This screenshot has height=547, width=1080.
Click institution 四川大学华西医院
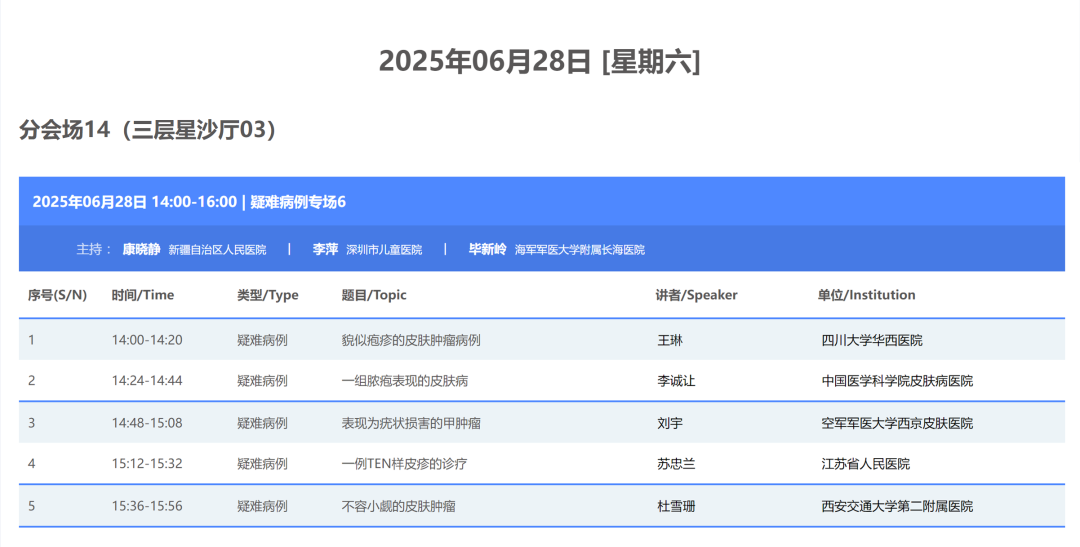872,340
